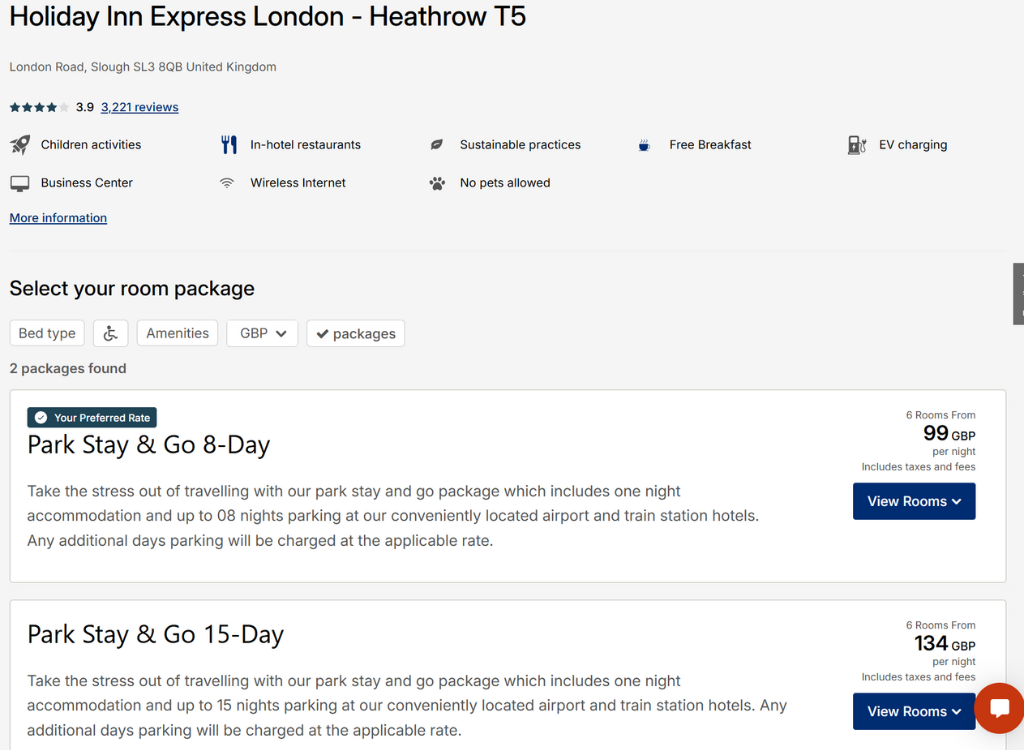Viewport: 1024px width, 750px height.
Task: Click the Children activities rocket icon
Action: coord(20,145)
